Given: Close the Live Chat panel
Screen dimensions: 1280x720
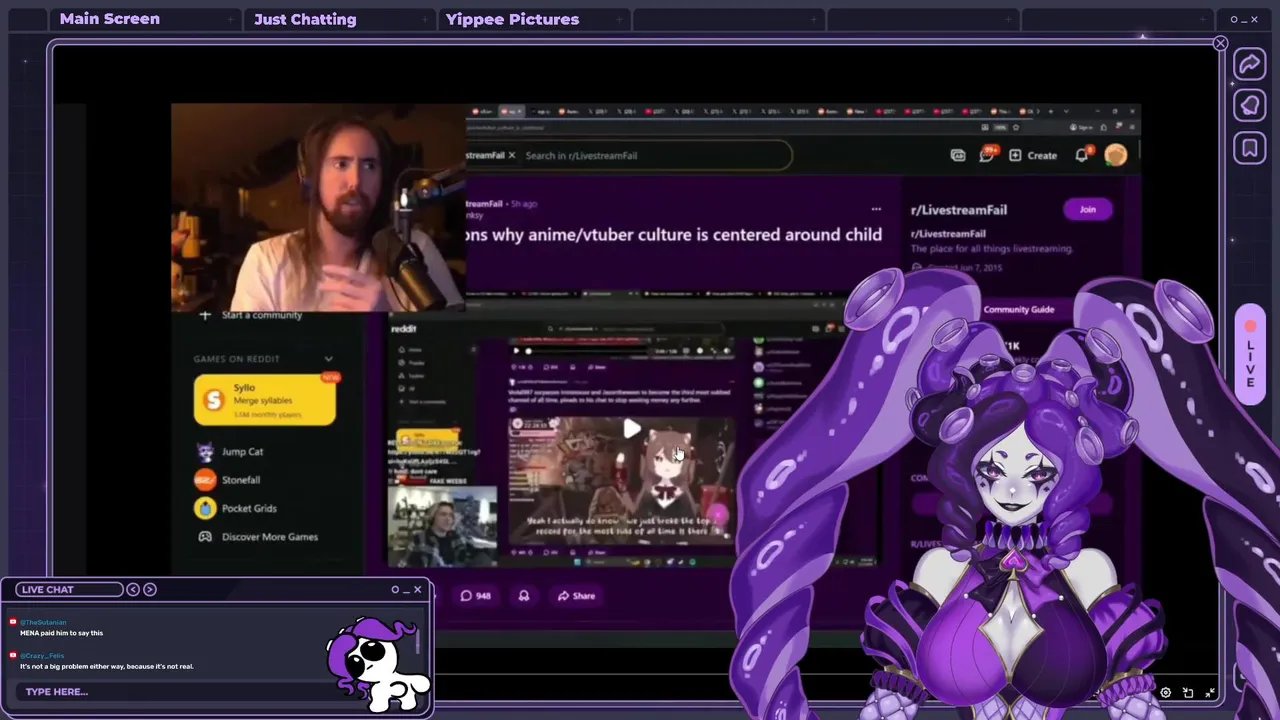Looking at the screenshot, I should (x=418, y=589).
